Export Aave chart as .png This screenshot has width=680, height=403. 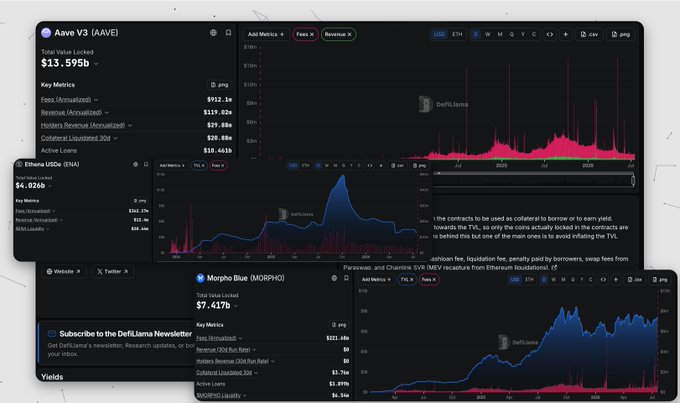[x=621, y=34]
